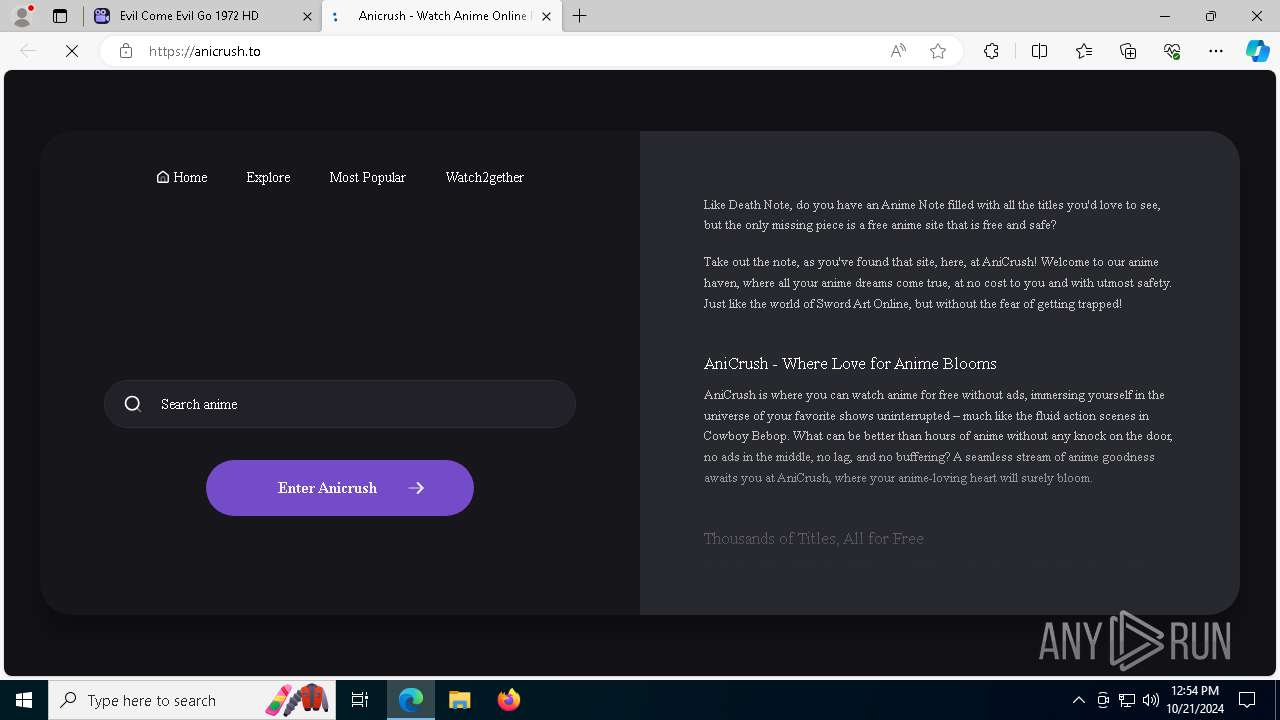The height and width of the screenshot is (720, 1280).
Task: Select the Anicrush - Watch Anime Online tab
Action: click(441, 16)
